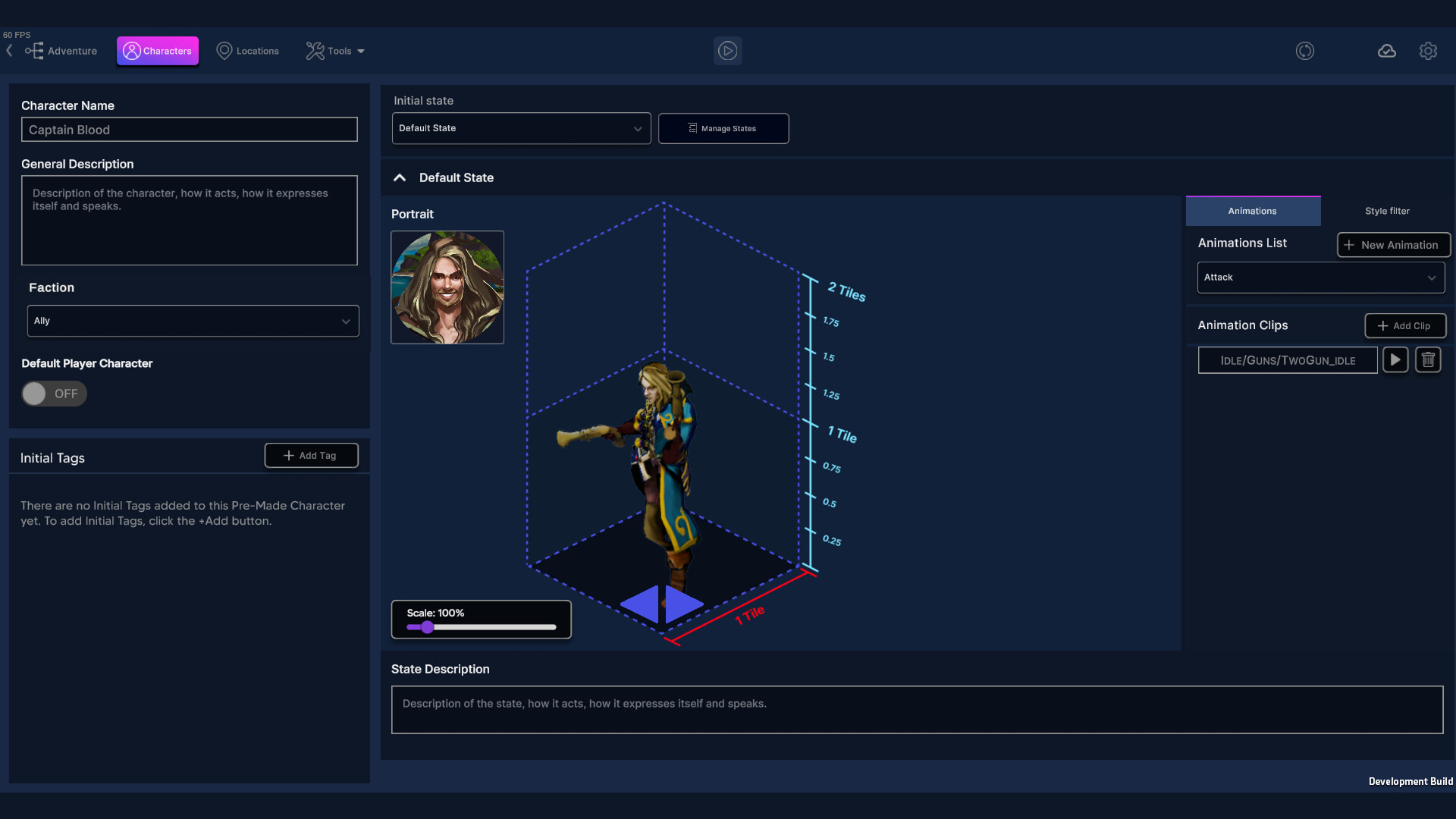Viewport: 1456px width, 819px height.
Task: Click the New Animation button
Action: point(1393,244)
